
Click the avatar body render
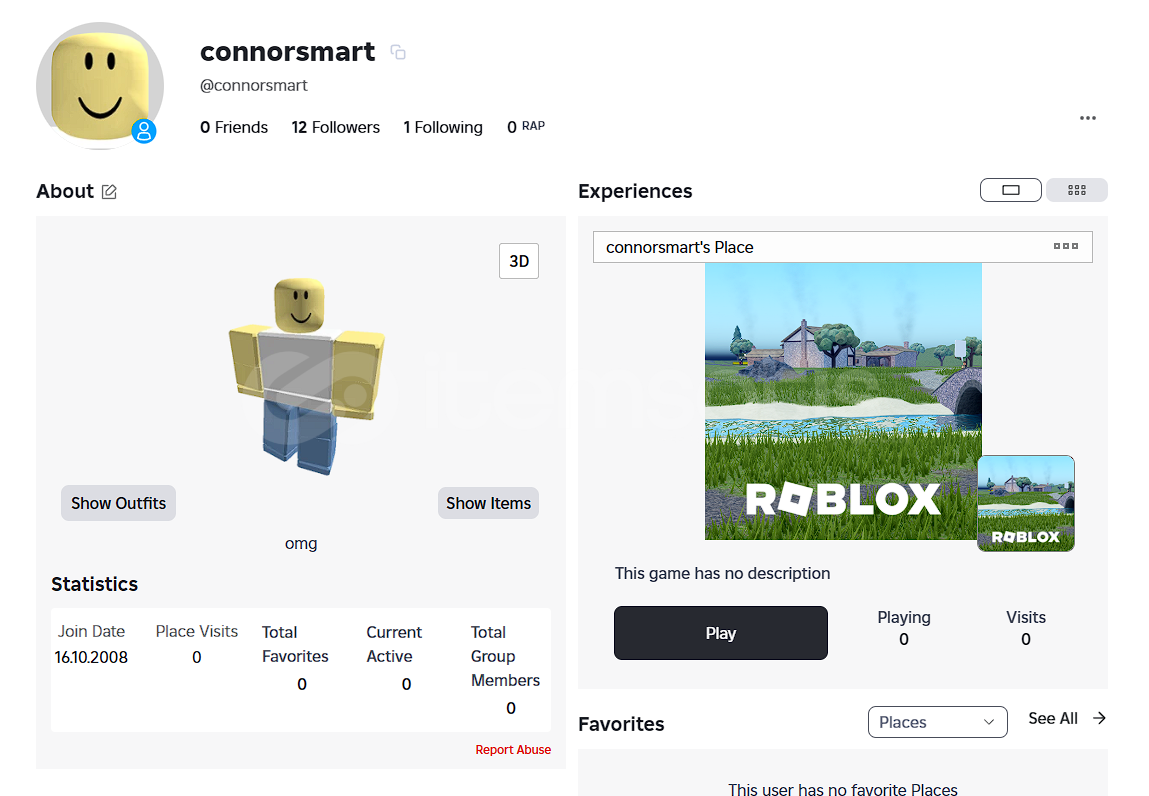coord(307,375)
